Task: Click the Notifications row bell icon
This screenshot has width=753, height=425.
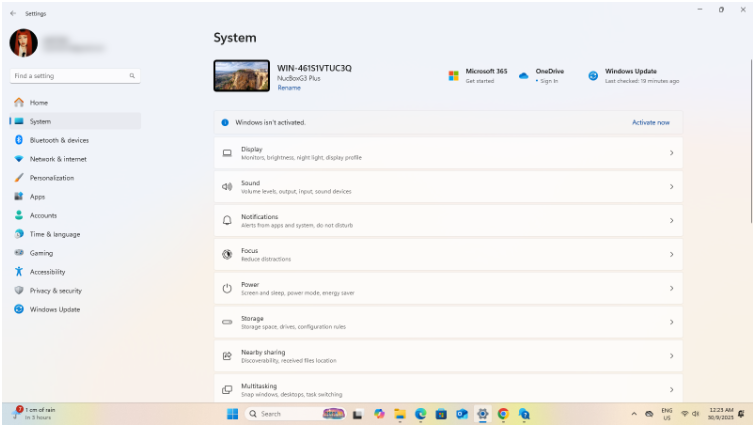Action: click(227, 220)
